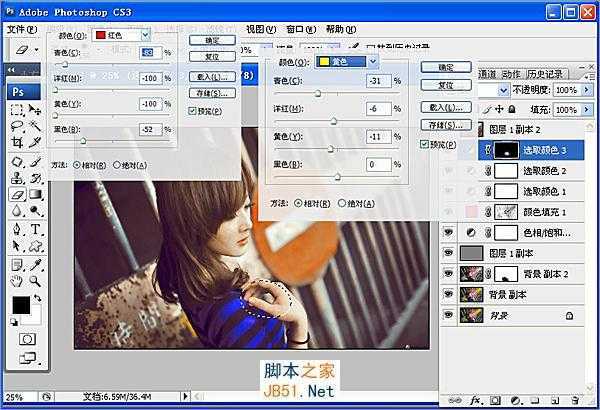Open the 填充 slider arrow
The width and height of the screenshot is (600, 410).
click(586, 110)
